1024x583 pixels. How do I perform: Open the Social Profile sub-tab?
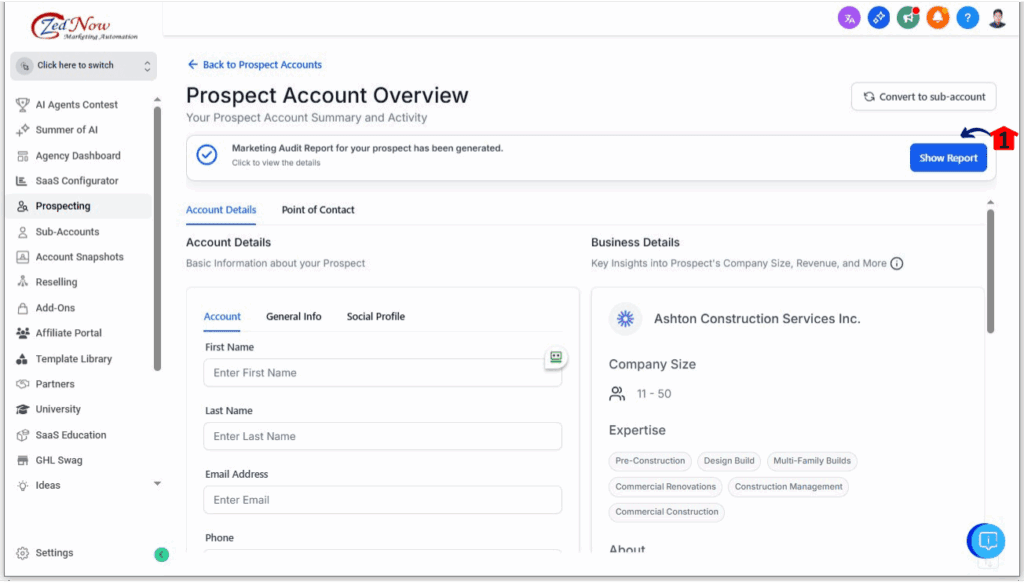coord(376,317)
